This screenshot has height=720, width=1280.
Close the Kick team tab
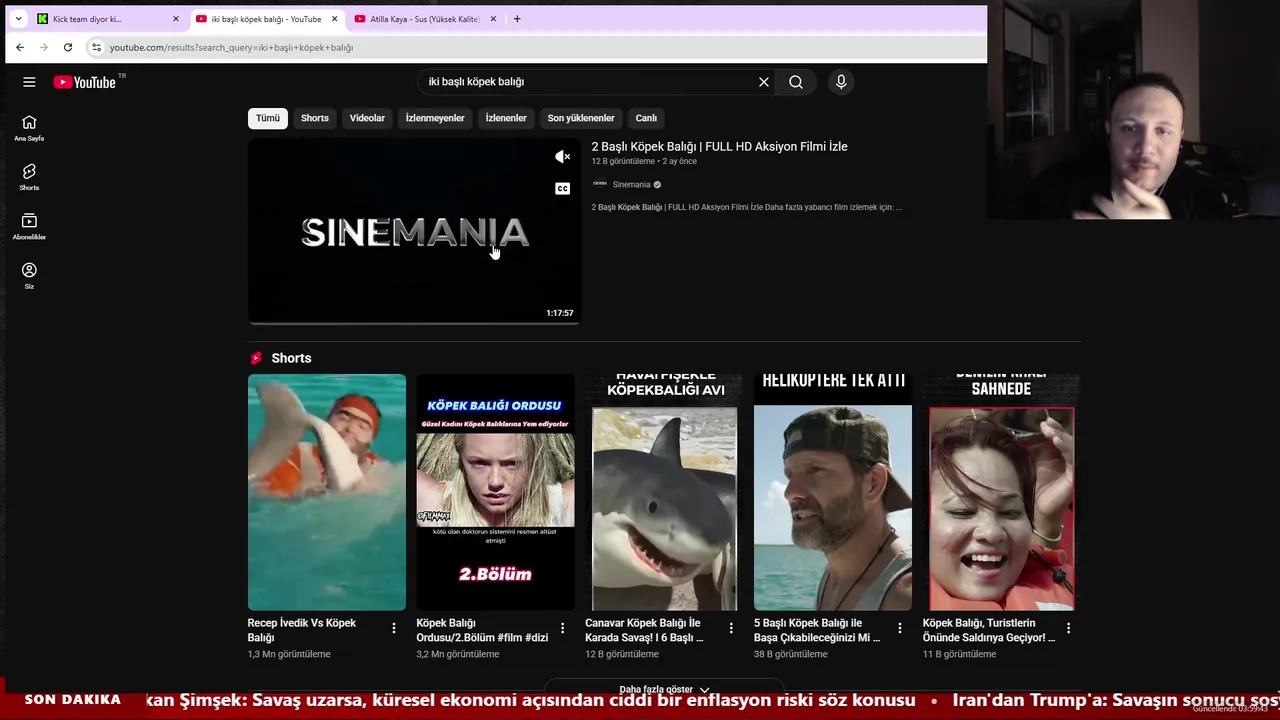coord(176,19)
